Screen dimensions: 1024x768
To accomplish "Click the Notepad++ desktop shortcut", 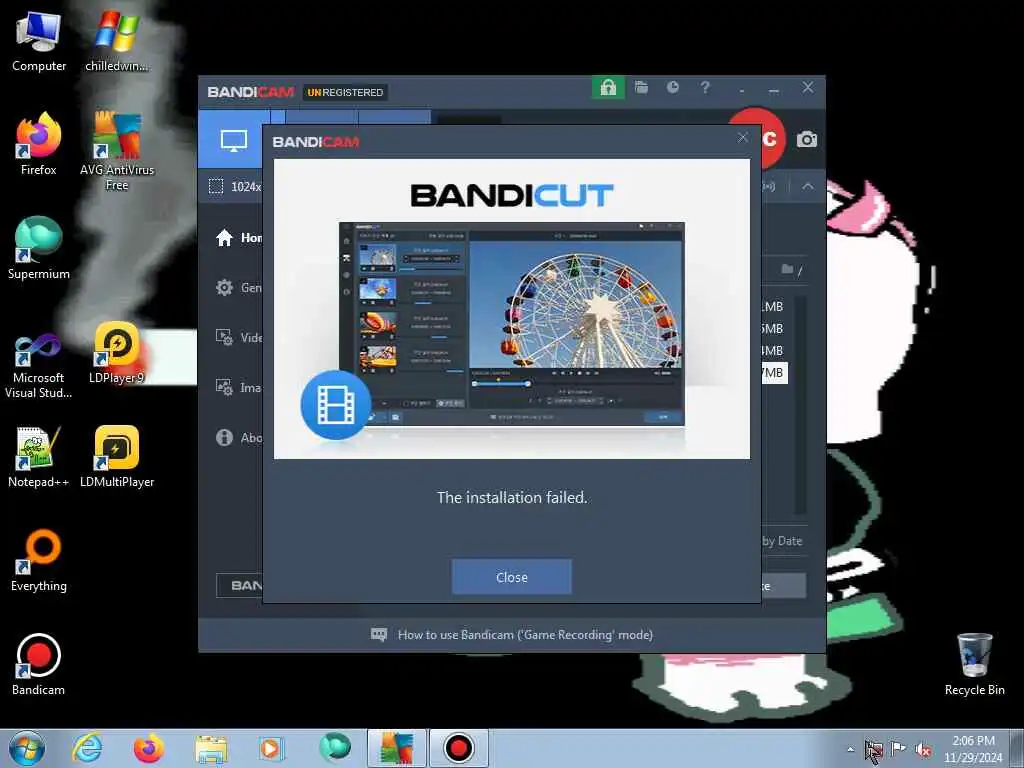I will coord(39,457).
